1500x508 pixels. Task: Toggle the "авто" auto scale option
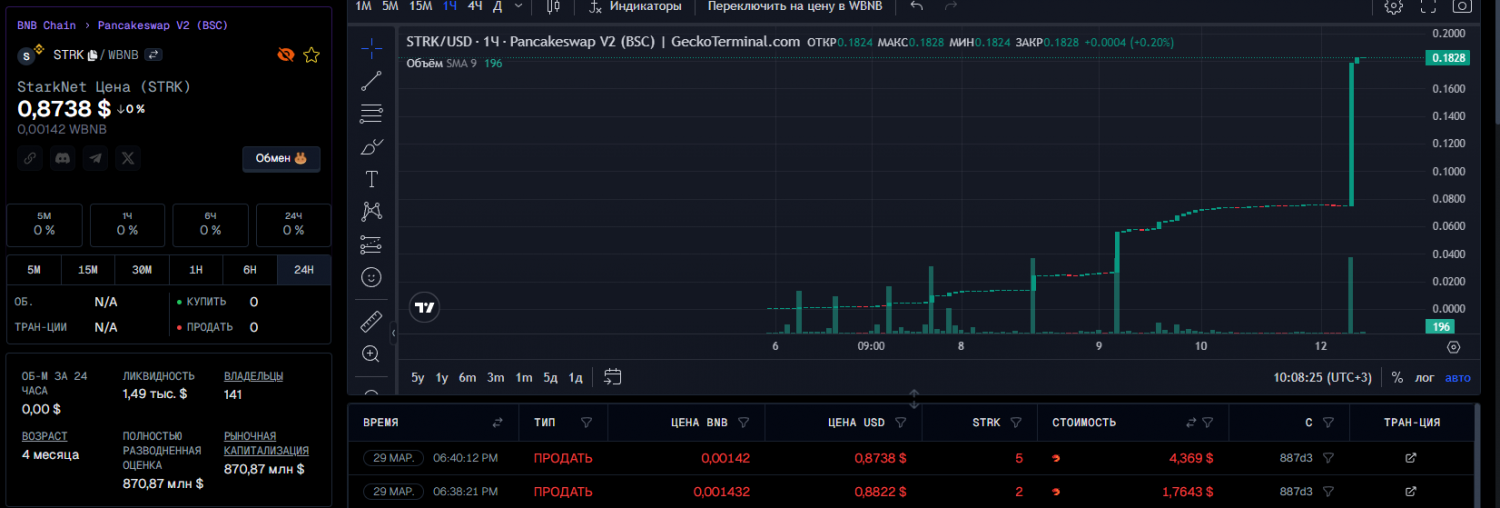coord(1458,377)
